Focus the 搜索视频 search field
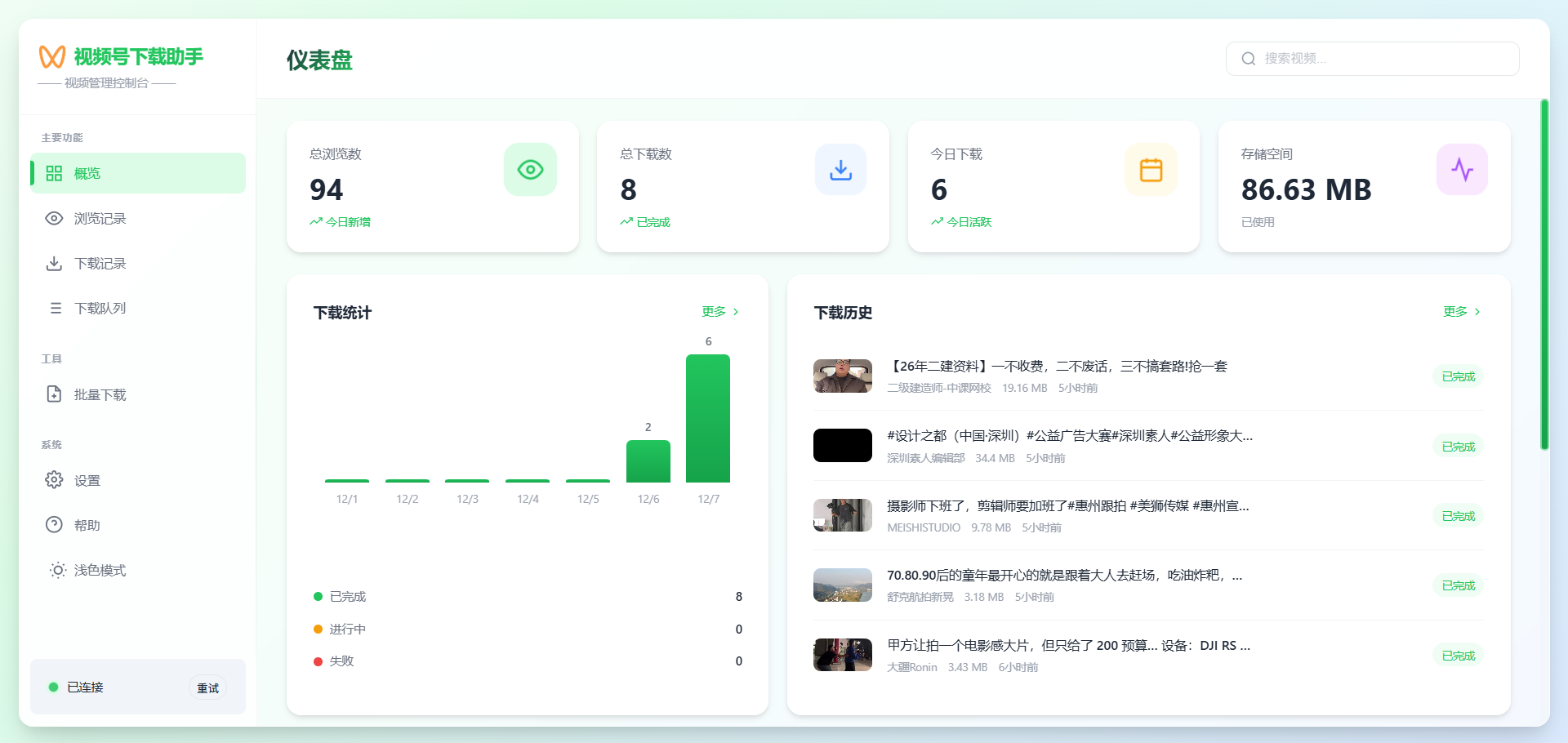Image resolution: width=1568 pixels, height=743 pixels. pyautogui.click(x=1372, y=59)
